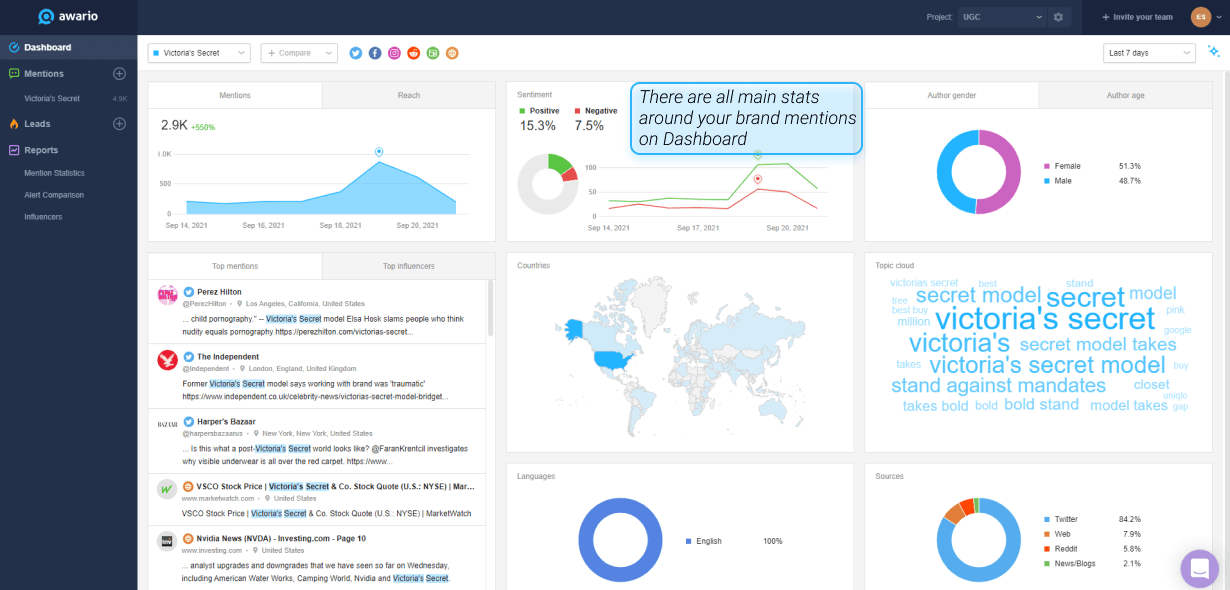Open The Independent mention title
Viewport: 1230px width, 590px height.
pos(228,357)
